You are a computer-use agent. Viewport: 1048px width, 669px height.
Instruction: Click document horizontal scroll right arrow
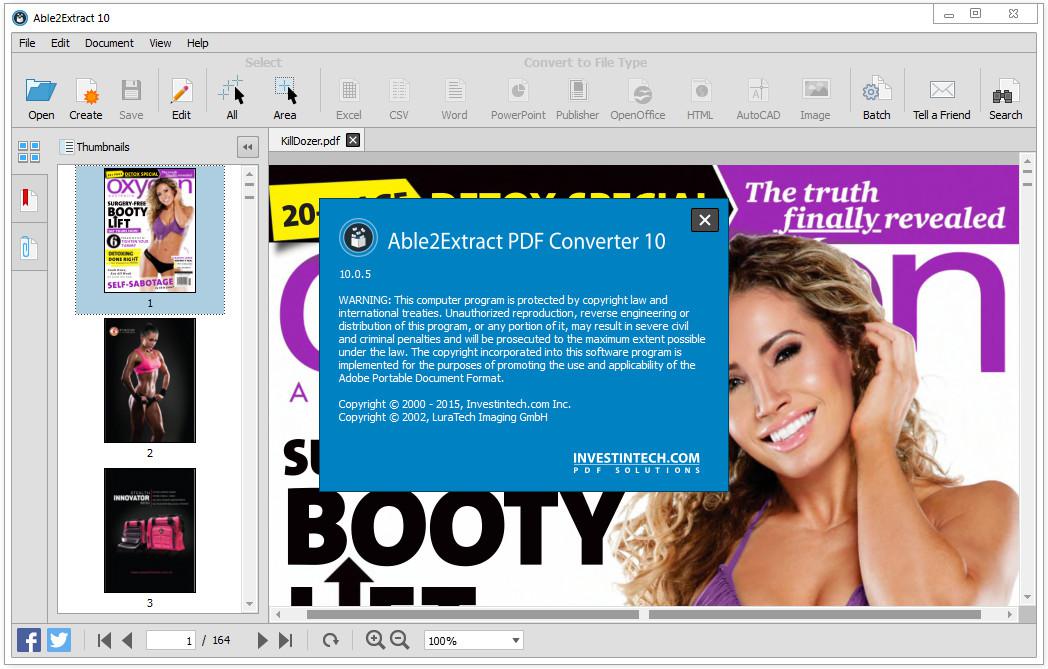point(1010,614)
